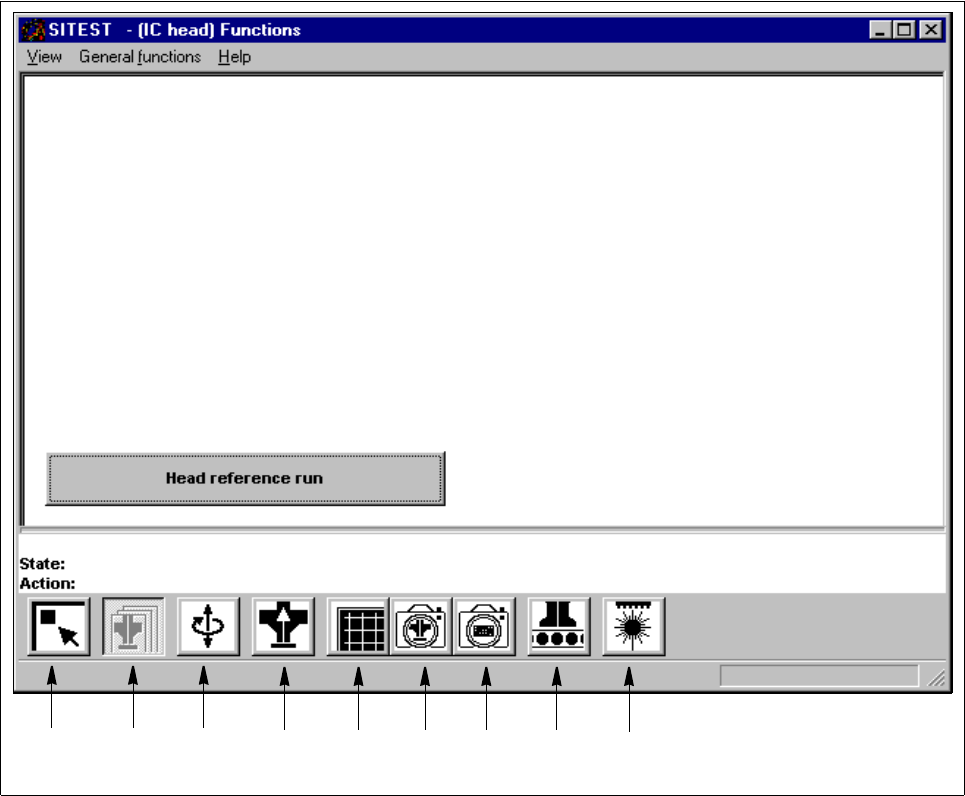Minimize the SITEST window
965x796 pixels.
[880, 30]
